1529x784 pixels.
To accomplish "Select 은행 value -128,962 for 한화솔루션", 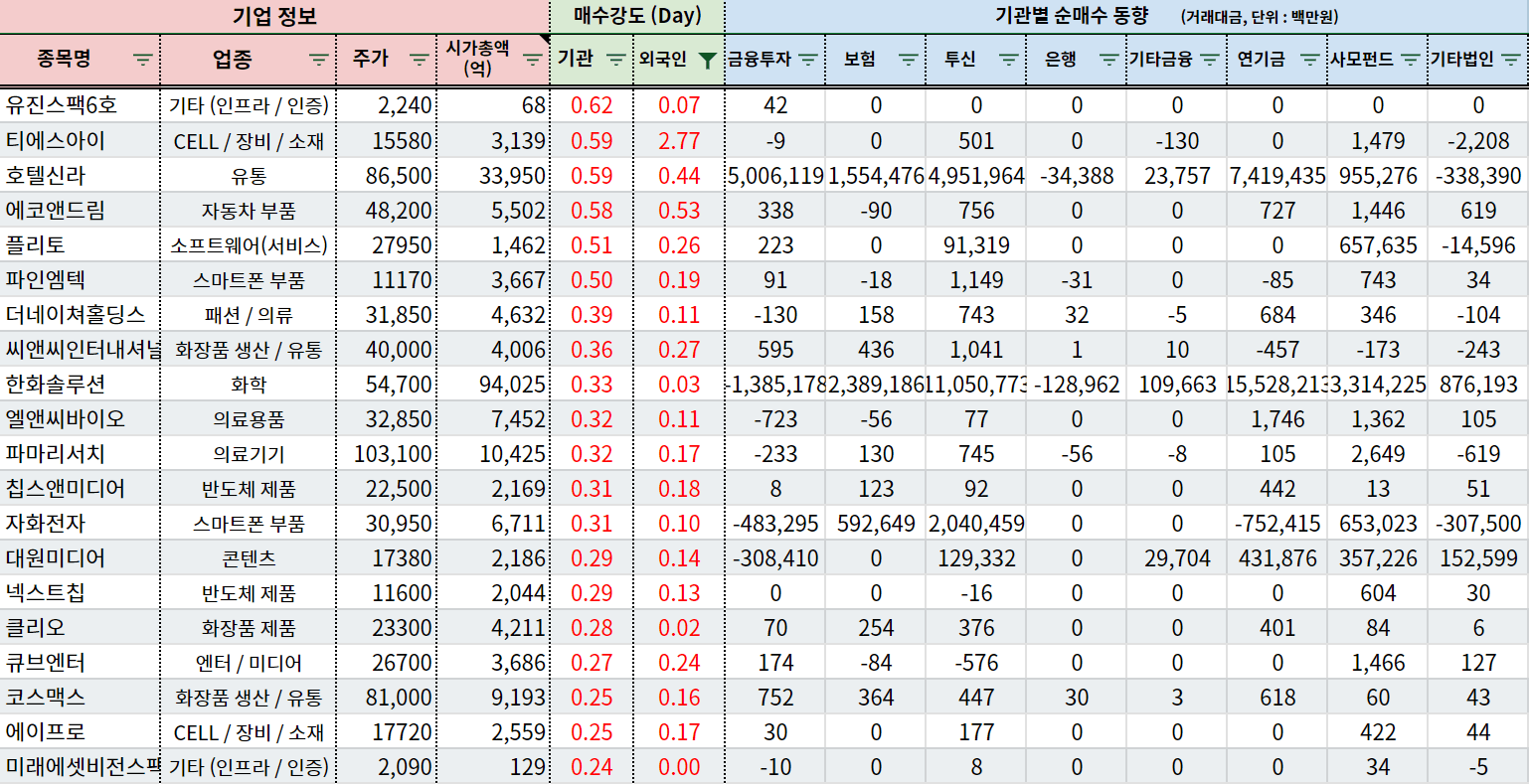I will [x=1077, y=384].
